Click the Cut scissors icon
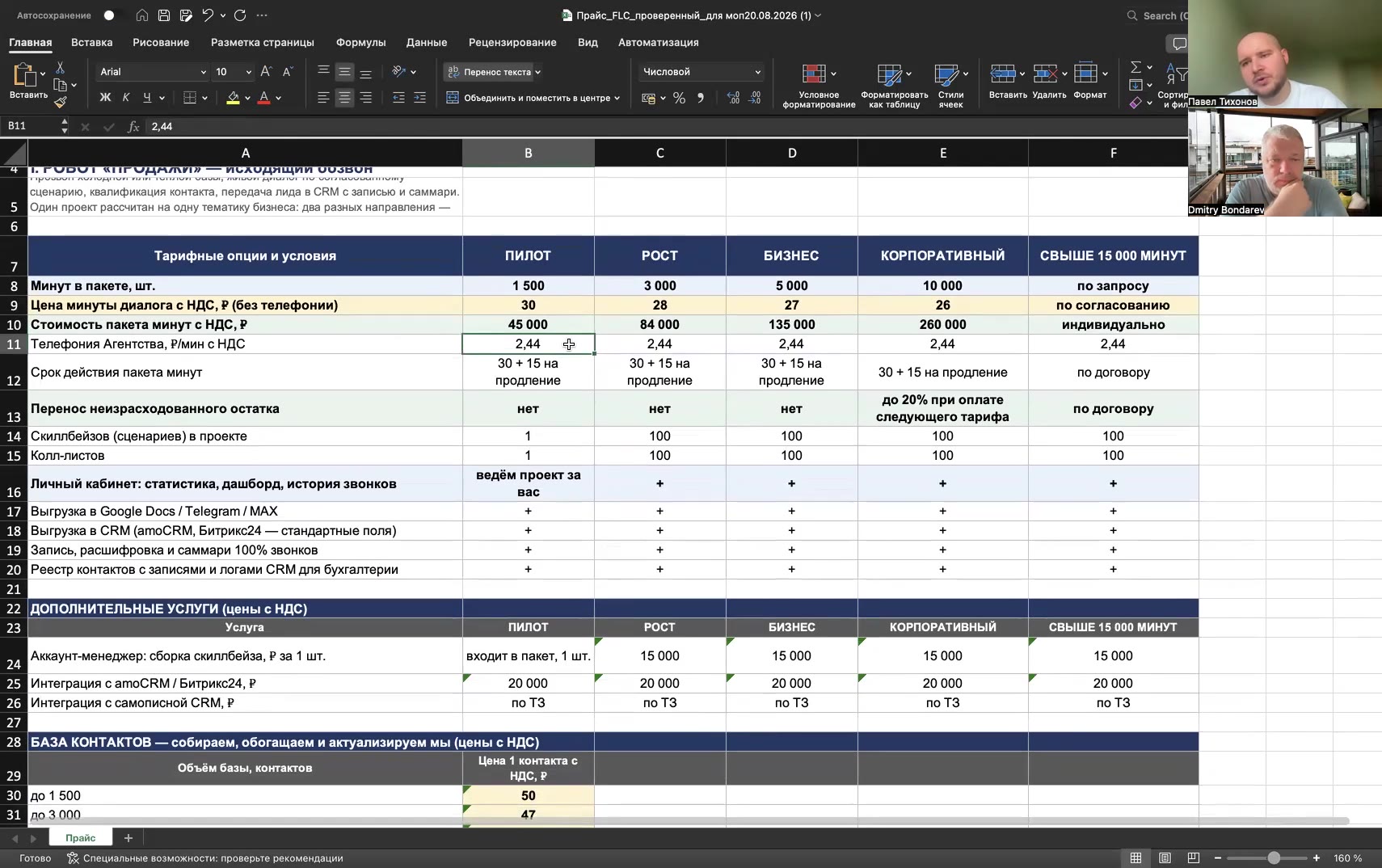The height and width of the screenshot is (868, 1382). coord(60,68)
